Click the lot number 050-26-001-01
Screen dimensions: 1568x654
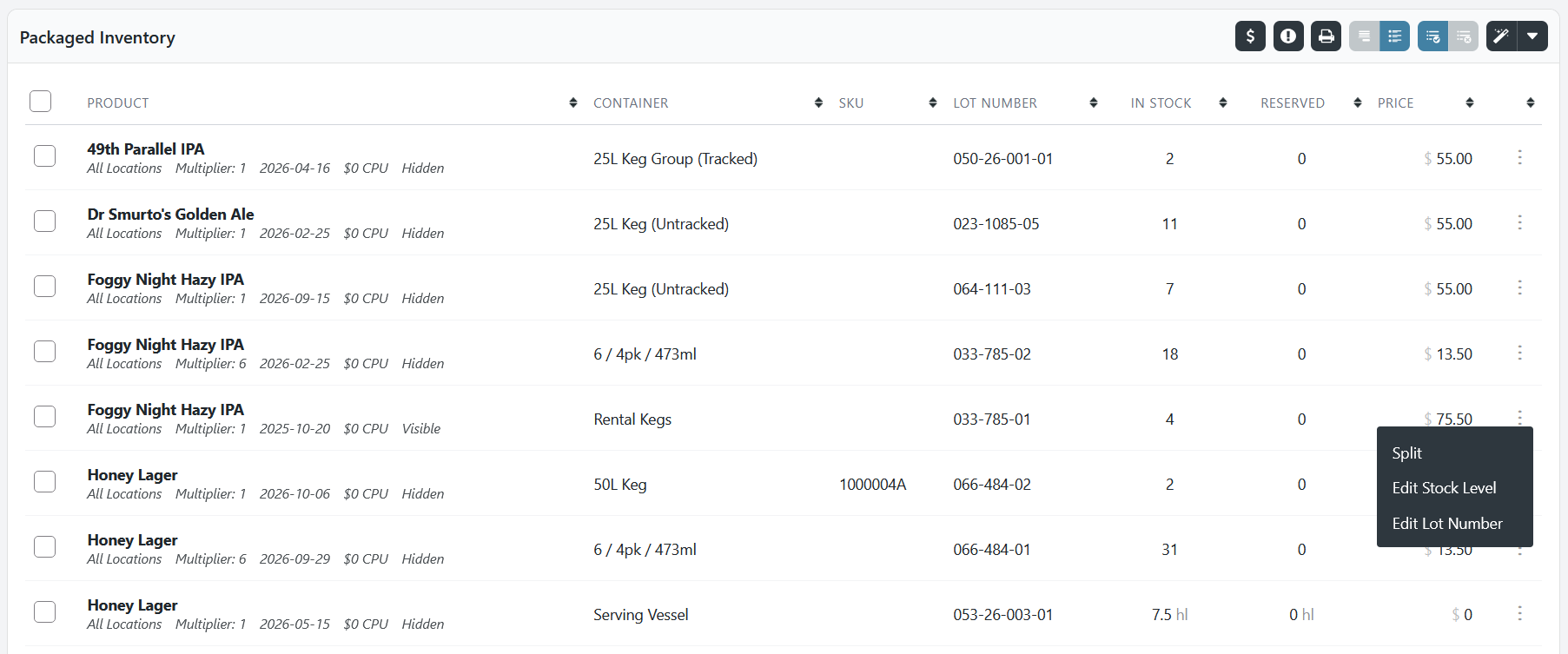point(1003,159)
